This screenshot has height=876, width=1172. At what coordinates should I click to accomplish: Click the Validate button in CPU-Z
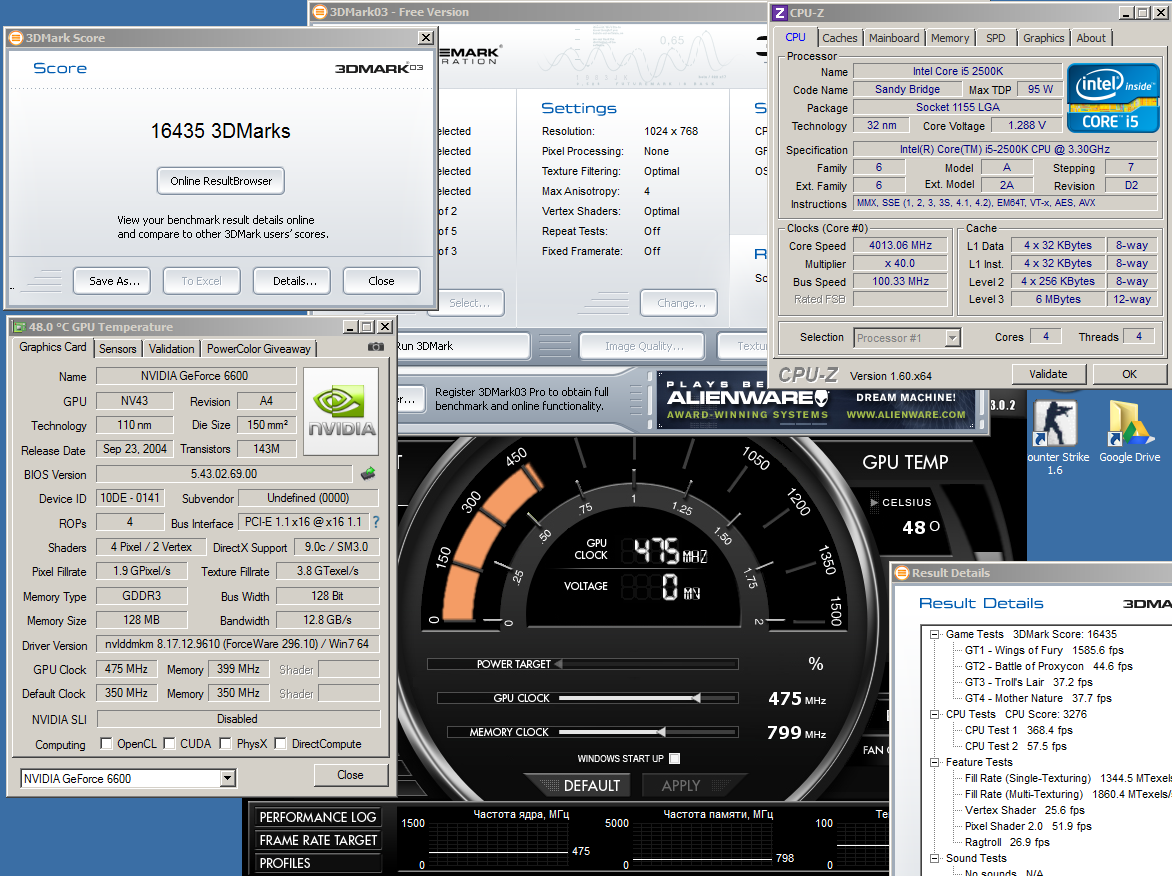[x=1048, y=374]
